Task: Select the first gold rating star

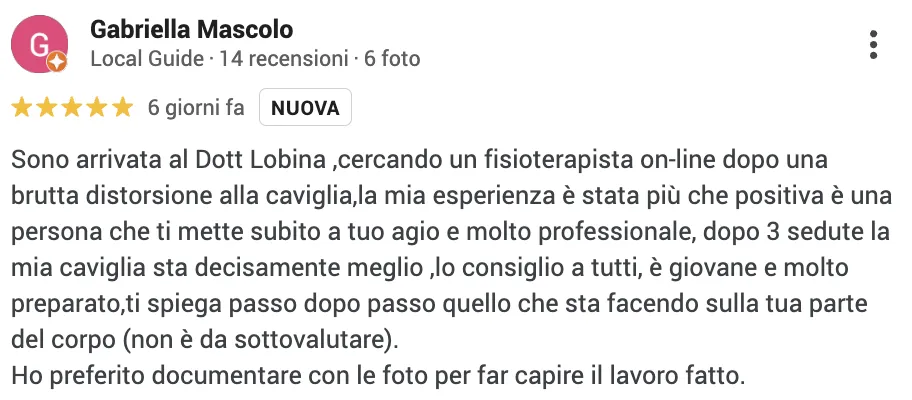Action: click(x=22, y=108)
